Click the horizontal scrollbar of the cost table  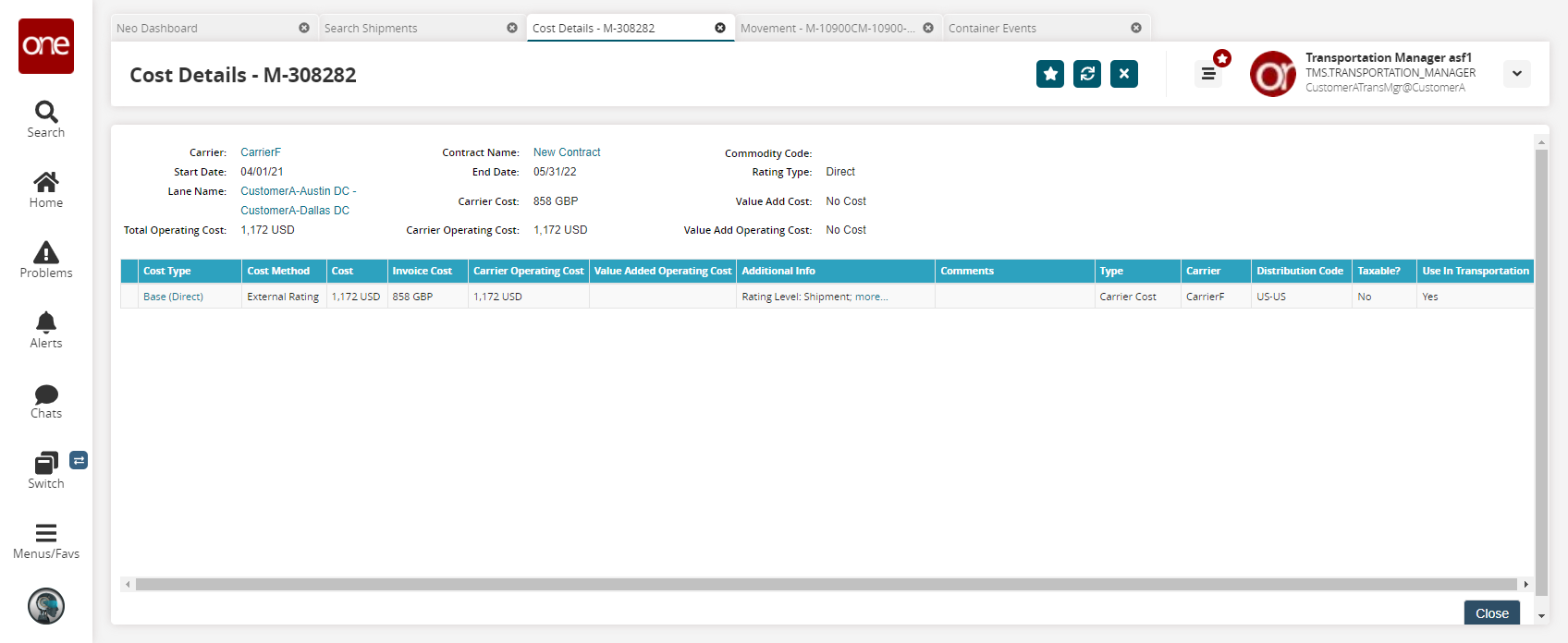(826, 585)
